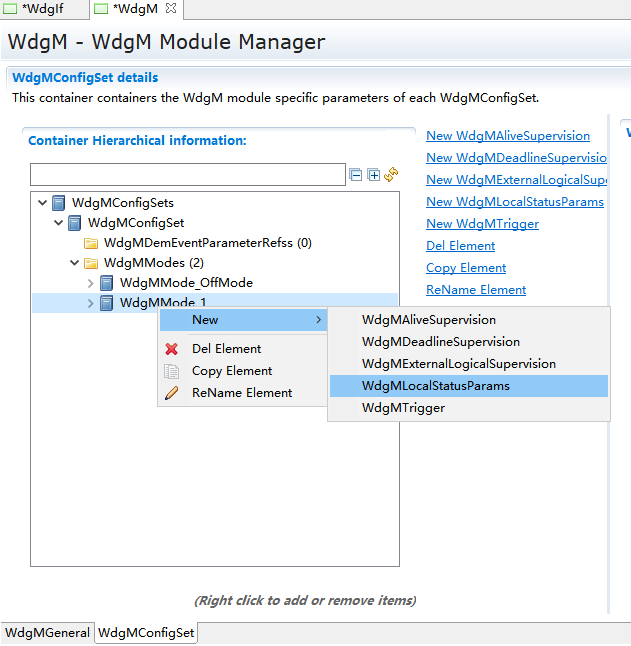Click the tree filter text field

187,175
